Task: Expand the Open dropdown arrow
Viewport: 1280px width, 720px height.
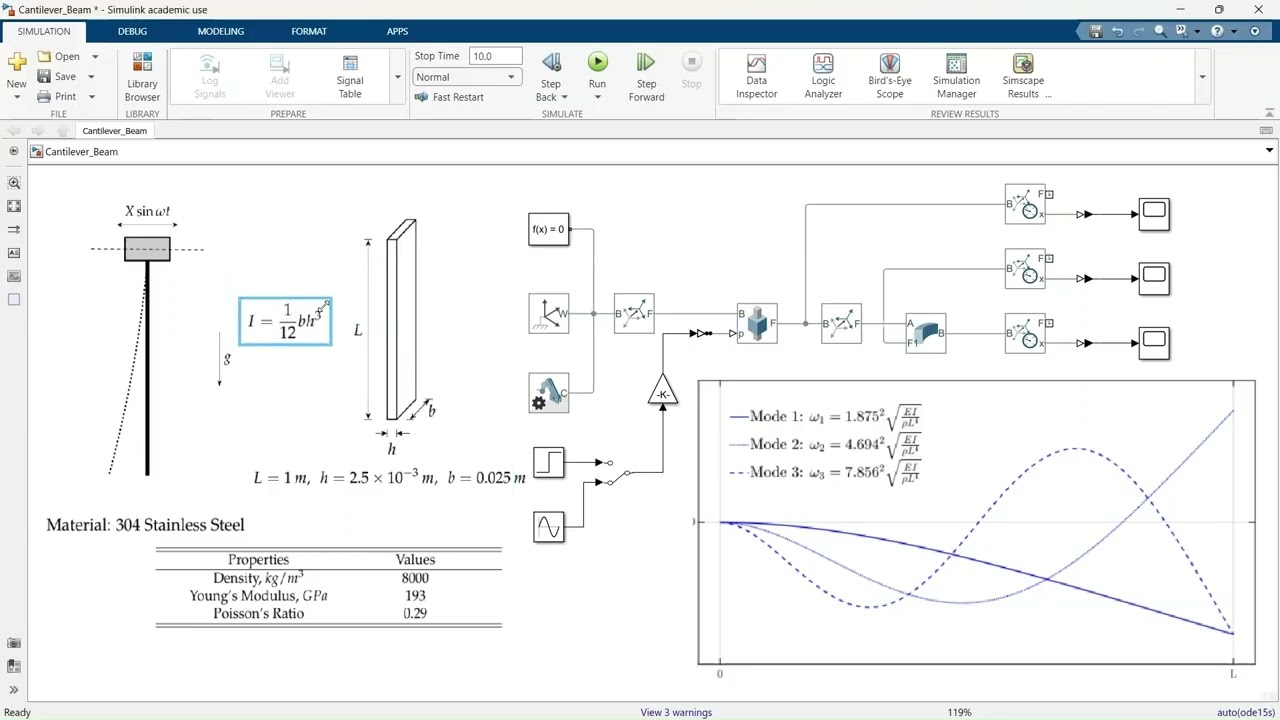Action: click(95, 56)
